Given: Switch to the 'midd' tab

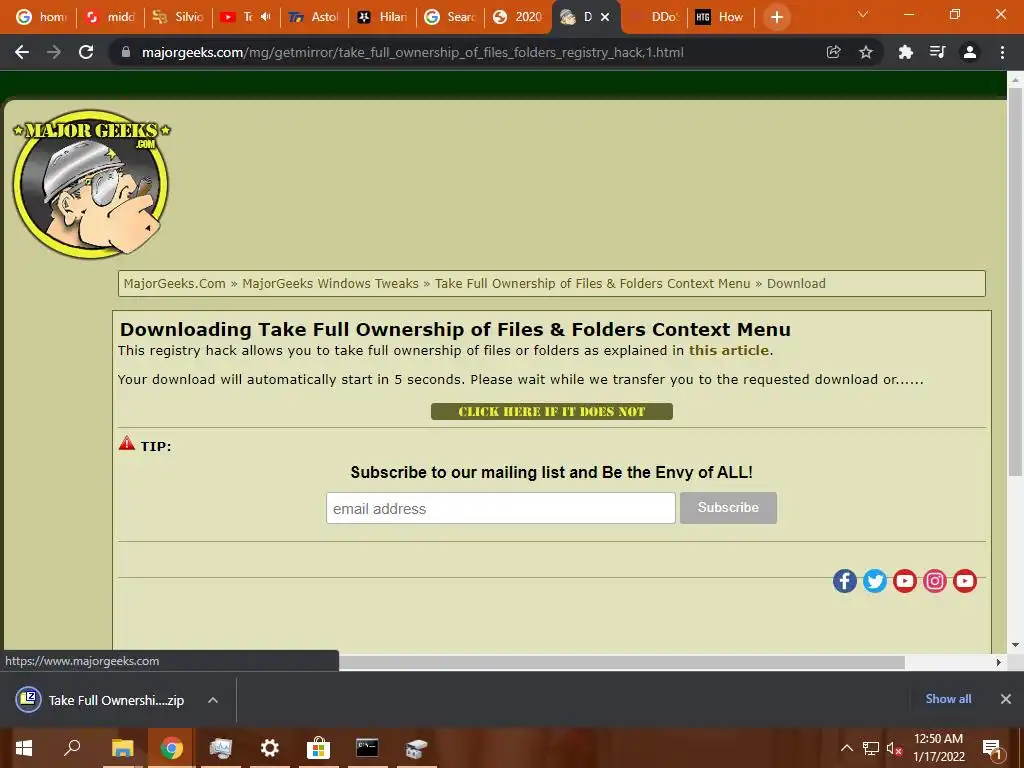Looking at the screenshot, I should pyautogui.click(x=110, y=17).
